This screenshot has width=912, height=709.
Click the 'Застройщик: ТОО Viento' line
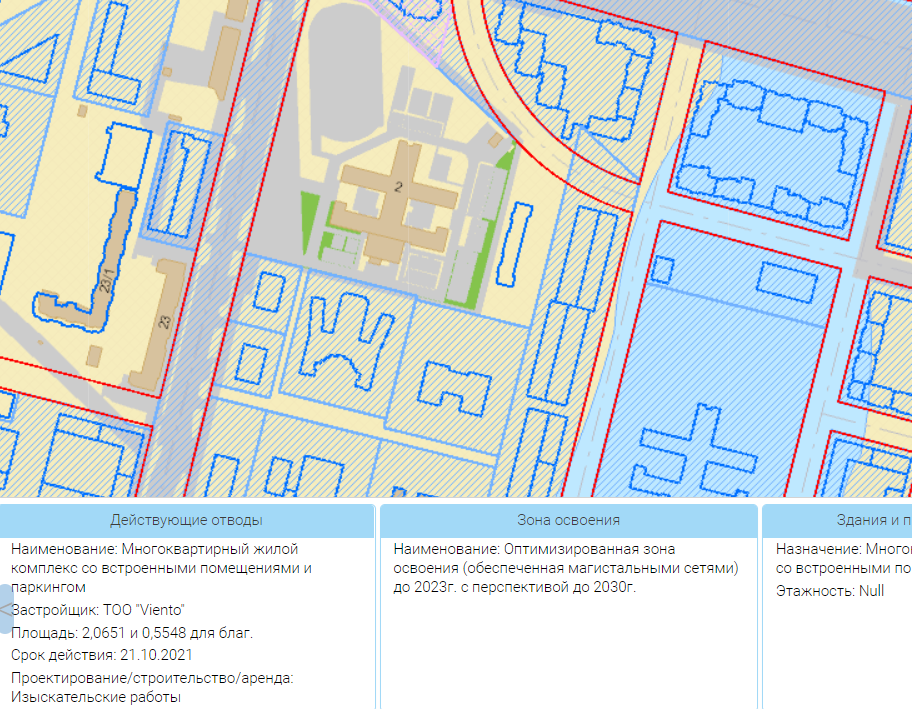[x=98, y=610]
